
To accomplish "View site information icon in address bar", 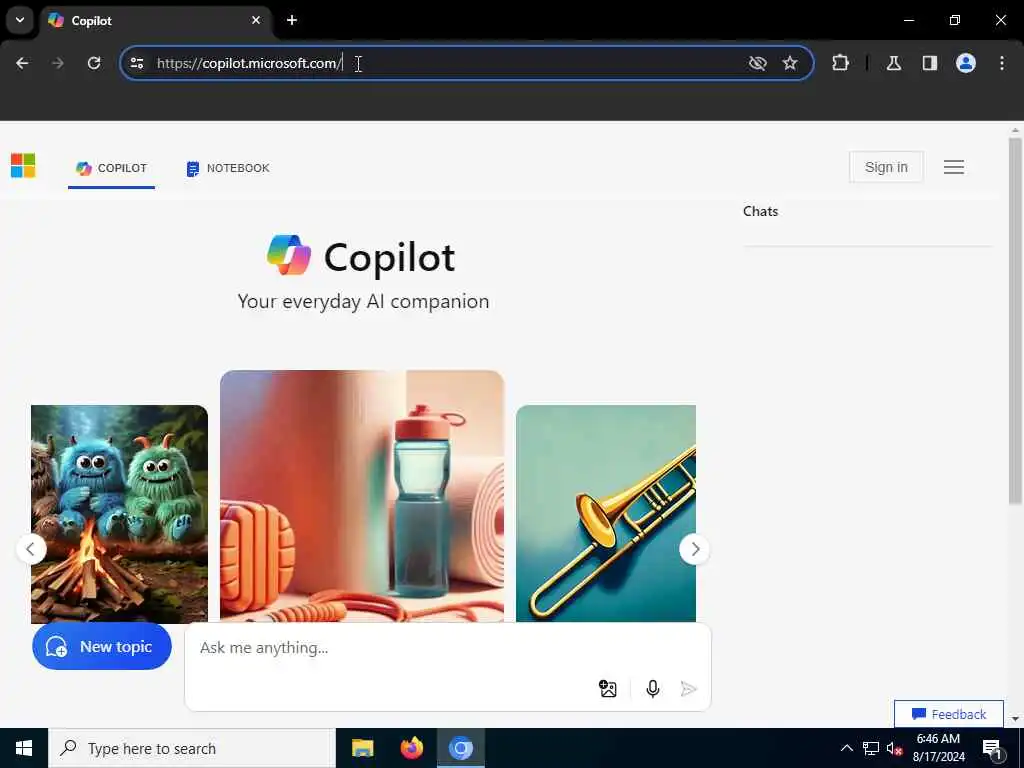I will (x=136, y=63).
